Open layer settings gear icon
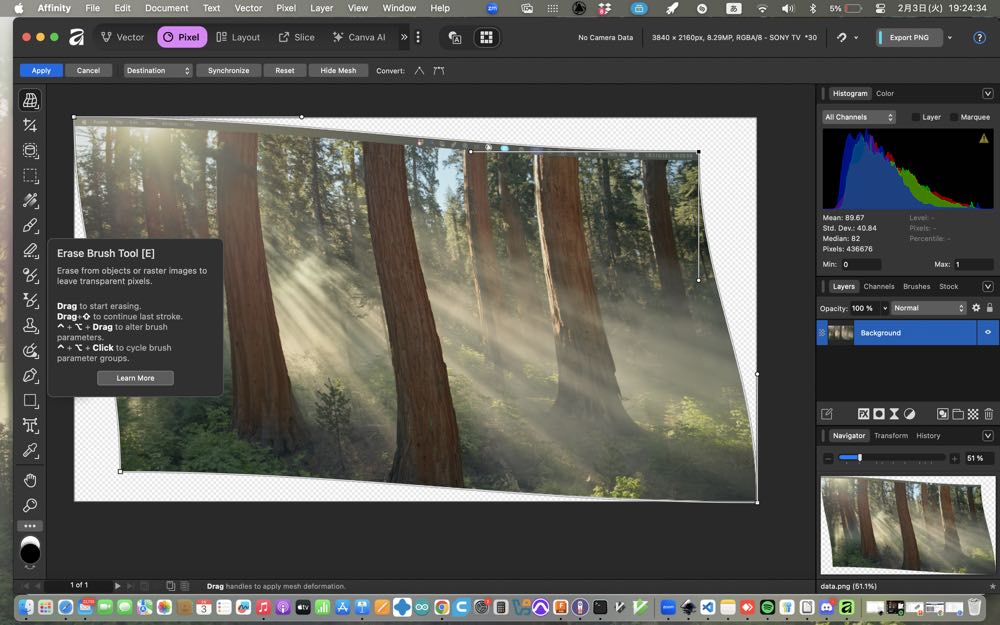The image size is (1000, 625). pyautogui.click(x=976, y=308)
